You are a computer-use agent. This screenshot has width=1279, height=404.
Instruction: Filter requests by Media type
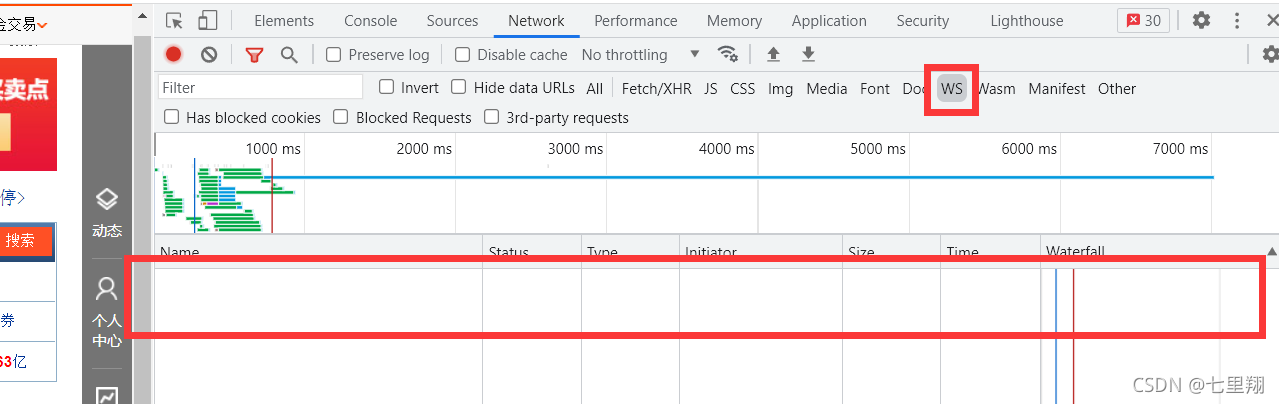826,89
